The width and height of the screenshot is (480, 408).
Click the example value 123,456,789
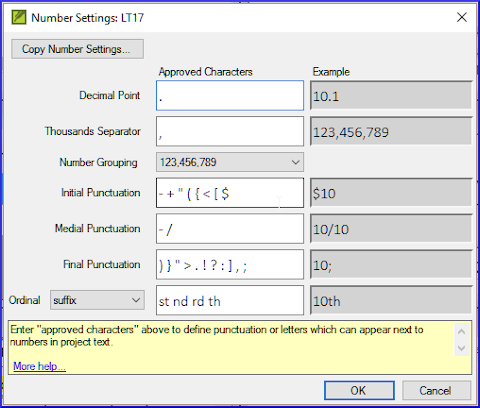(391, 131)
